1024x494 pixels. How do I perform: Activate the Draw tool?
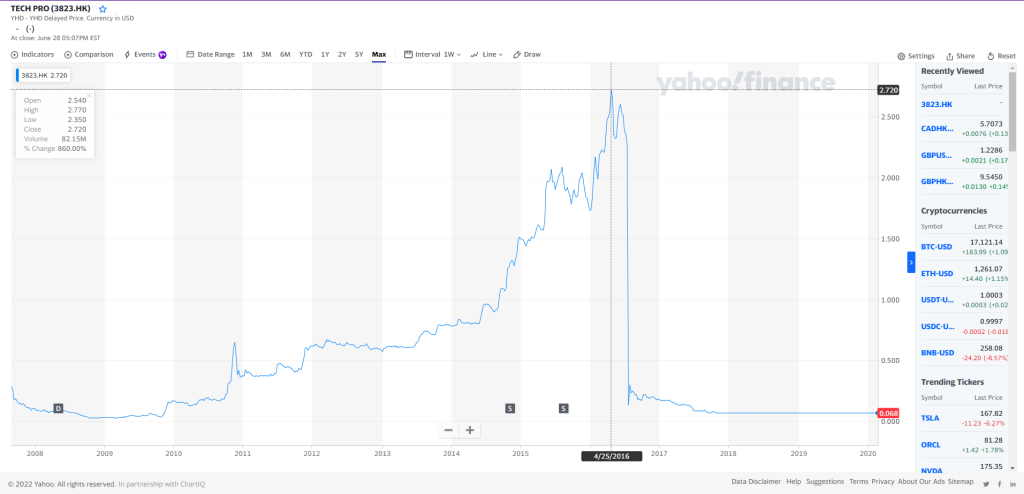tap(527, 54)
